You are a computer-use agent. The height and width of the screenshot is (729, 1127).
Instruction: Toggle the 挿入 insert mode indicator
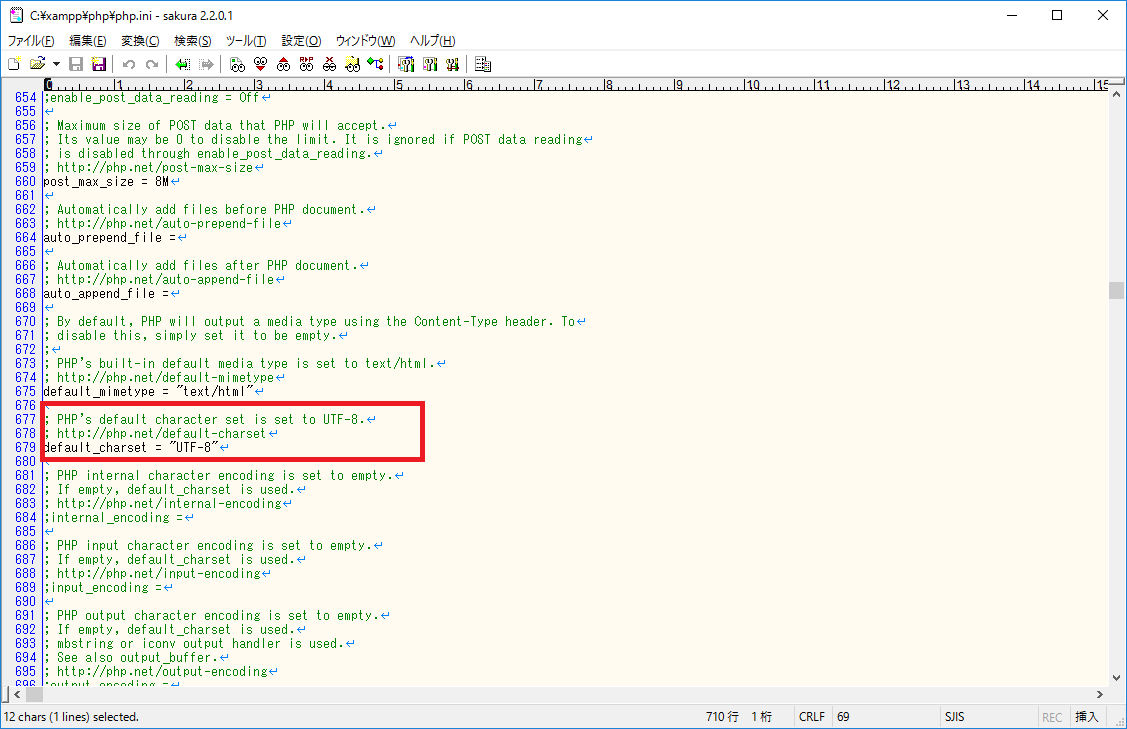1086,717
